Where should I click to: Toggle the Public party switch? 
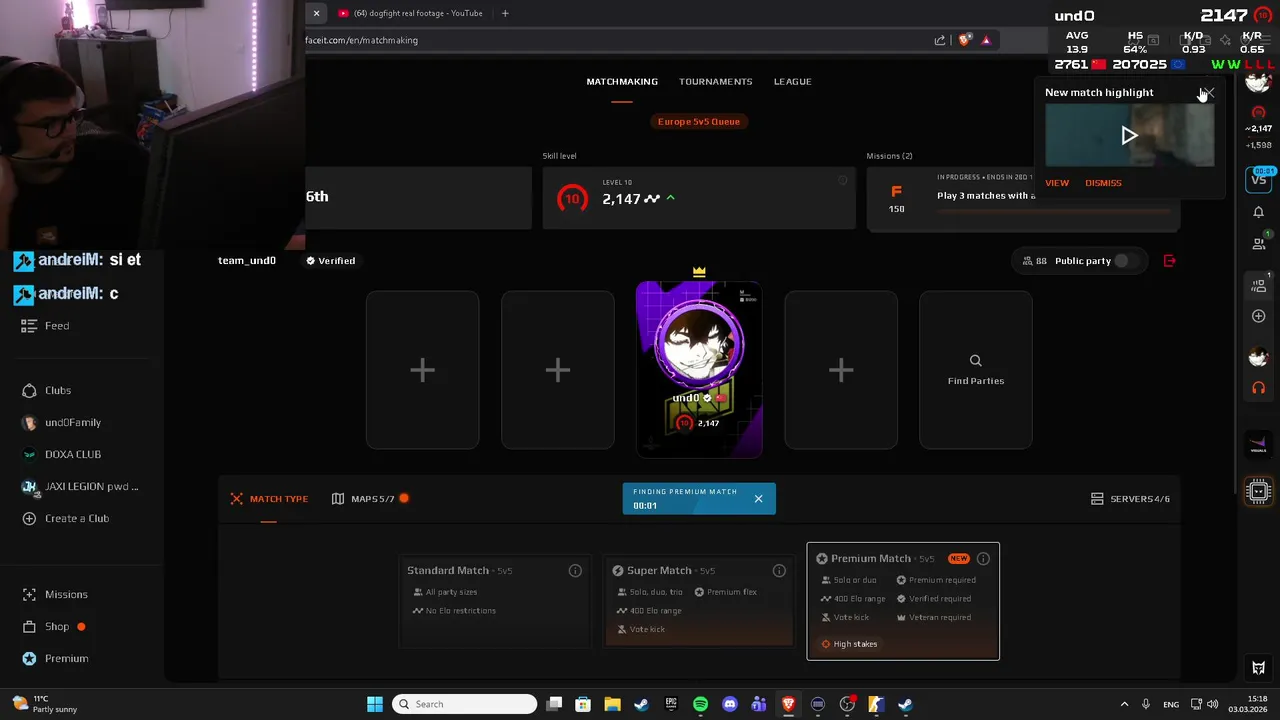coord(1124,261)
